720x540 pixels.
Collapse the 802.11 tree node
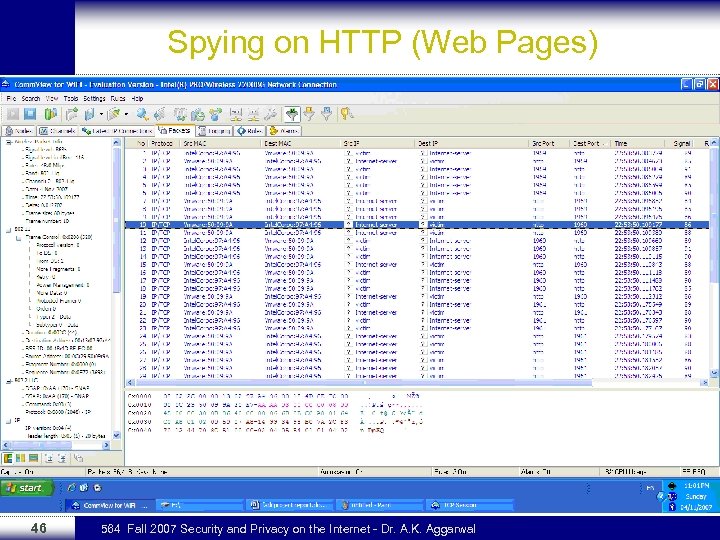8,230
